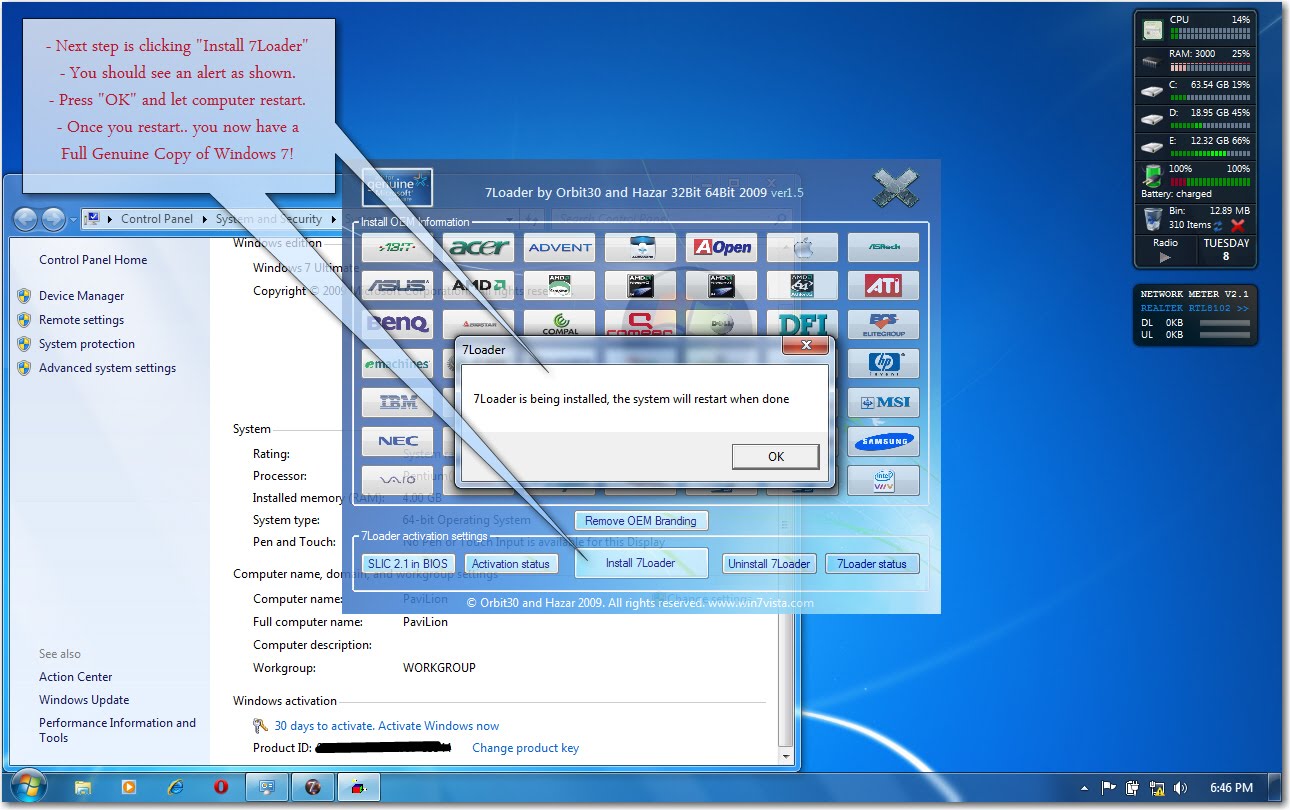
Task: Go to Control Panel Home
Action: pos(93,259)
